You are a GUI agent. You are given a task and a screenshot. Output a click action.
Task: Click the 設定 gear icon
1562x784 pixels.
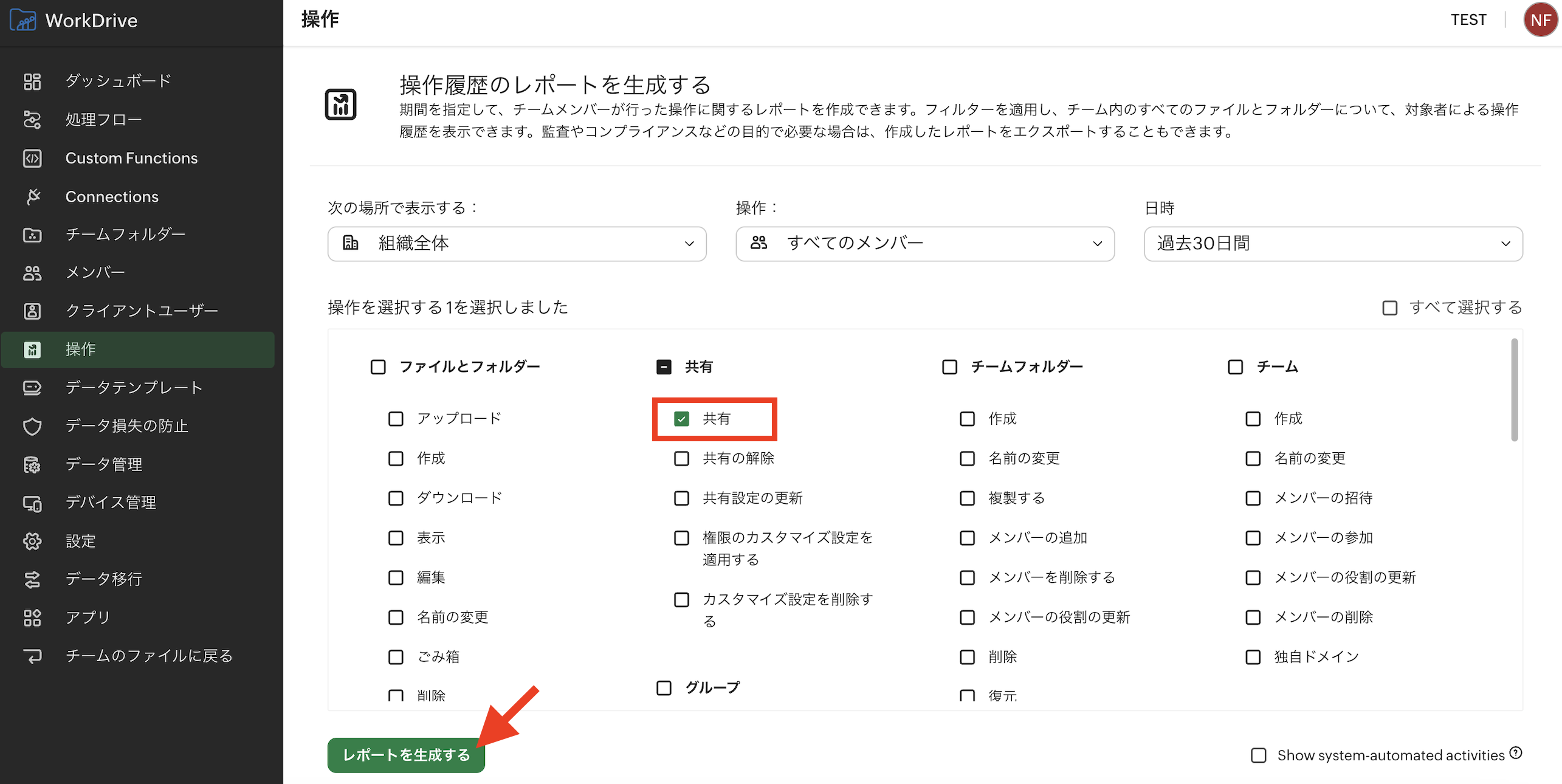32,541
